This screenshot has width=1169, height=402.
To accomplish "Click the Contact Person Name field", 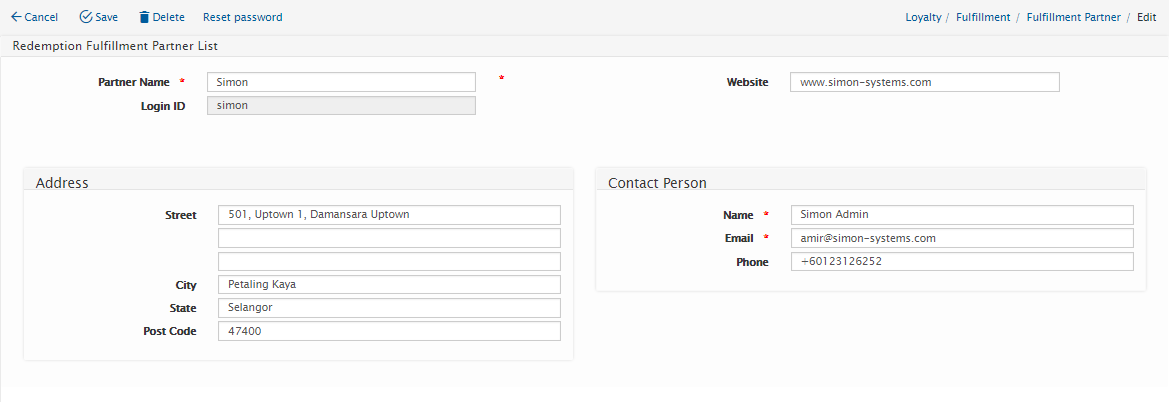I will point(962,215).
